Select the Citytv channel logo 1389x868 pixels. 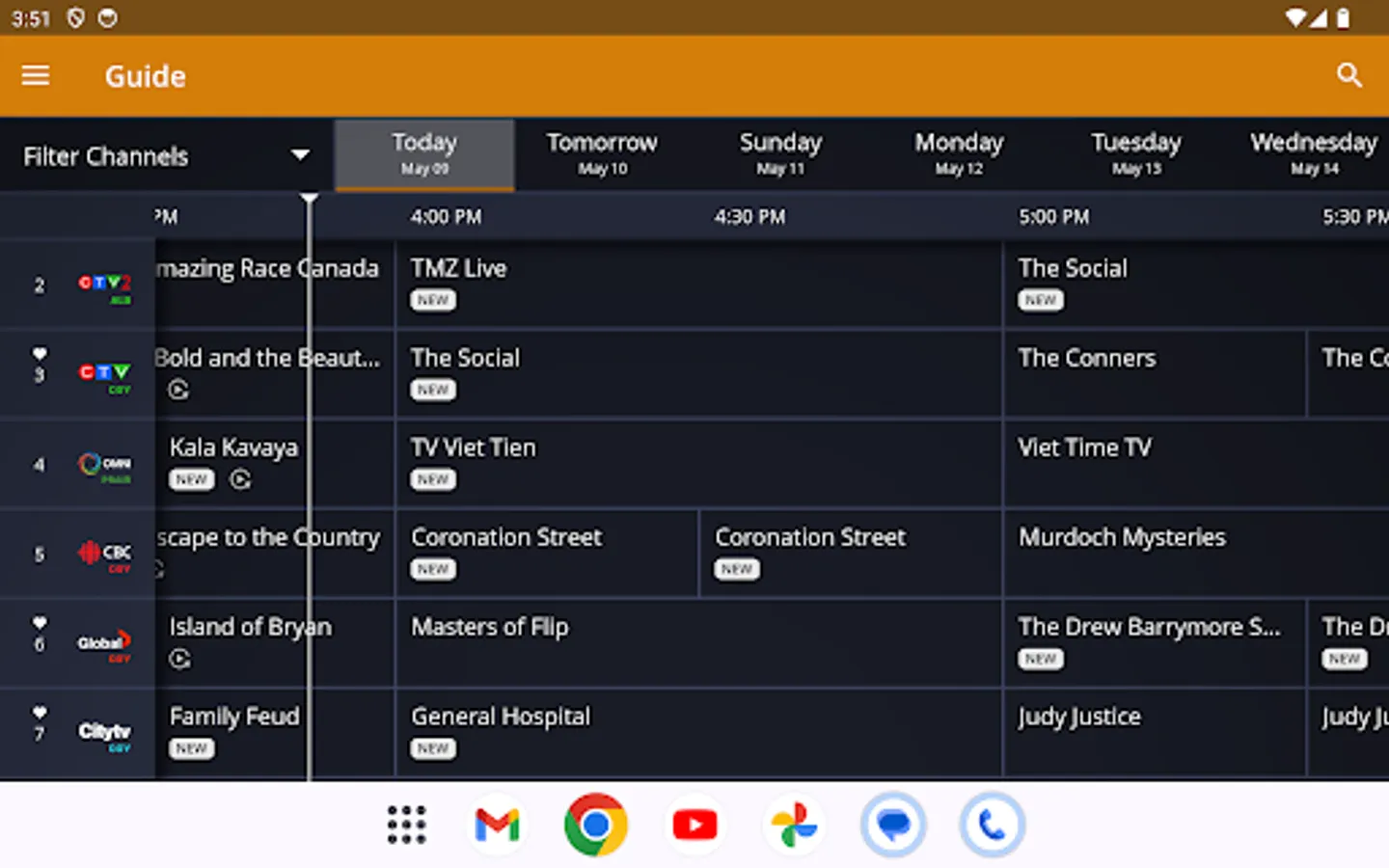(103, 733)
